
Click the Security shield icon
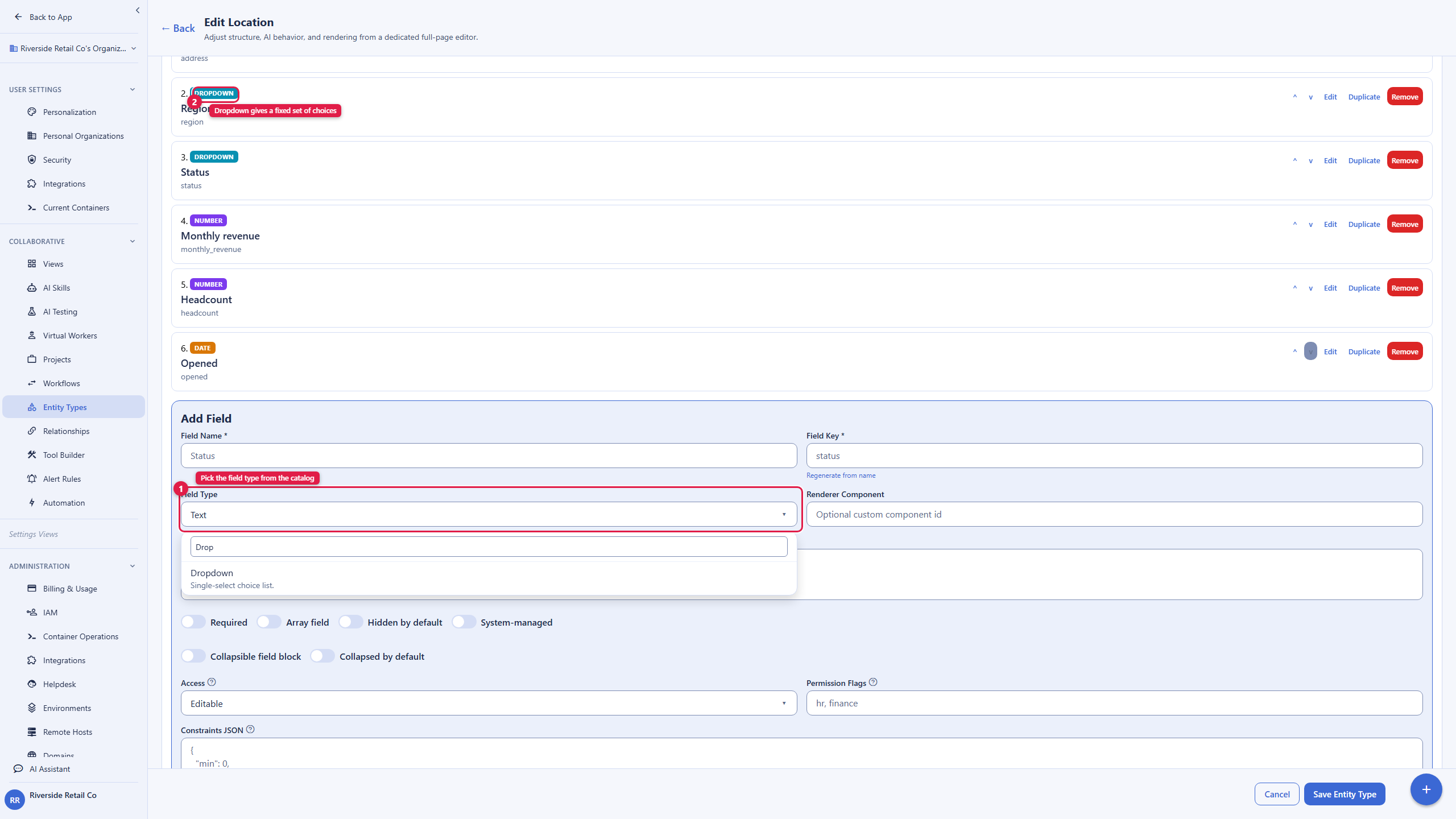pyautogui.click(x=32, y=160)
